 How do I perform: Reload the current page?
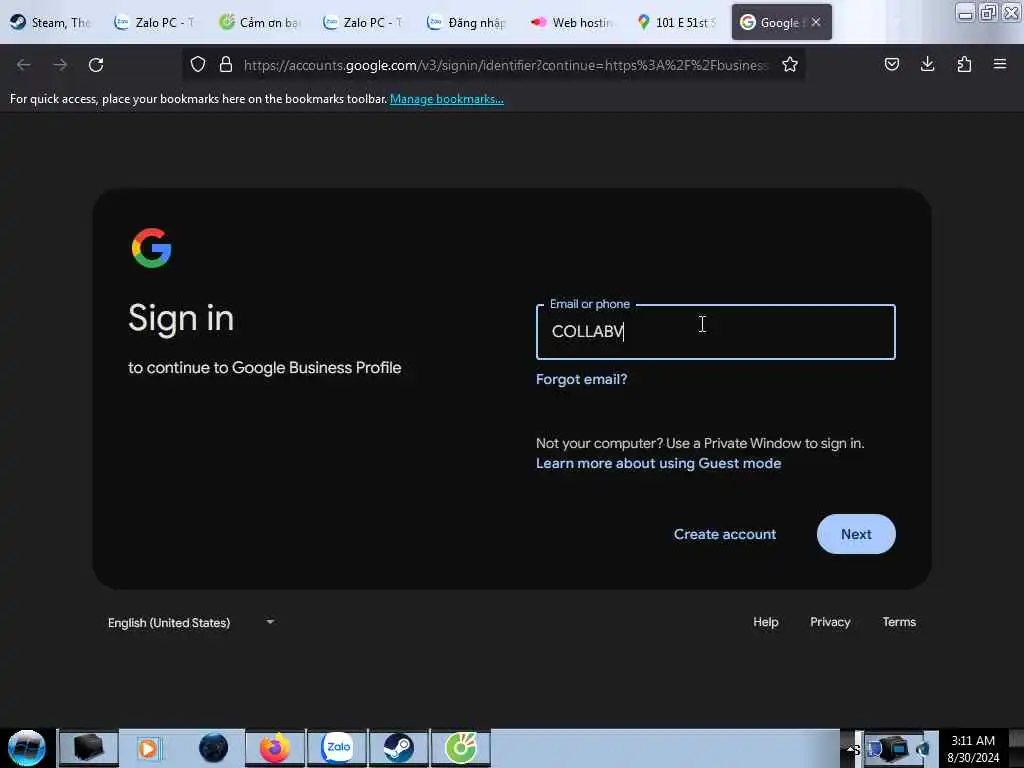click(96, 65)
